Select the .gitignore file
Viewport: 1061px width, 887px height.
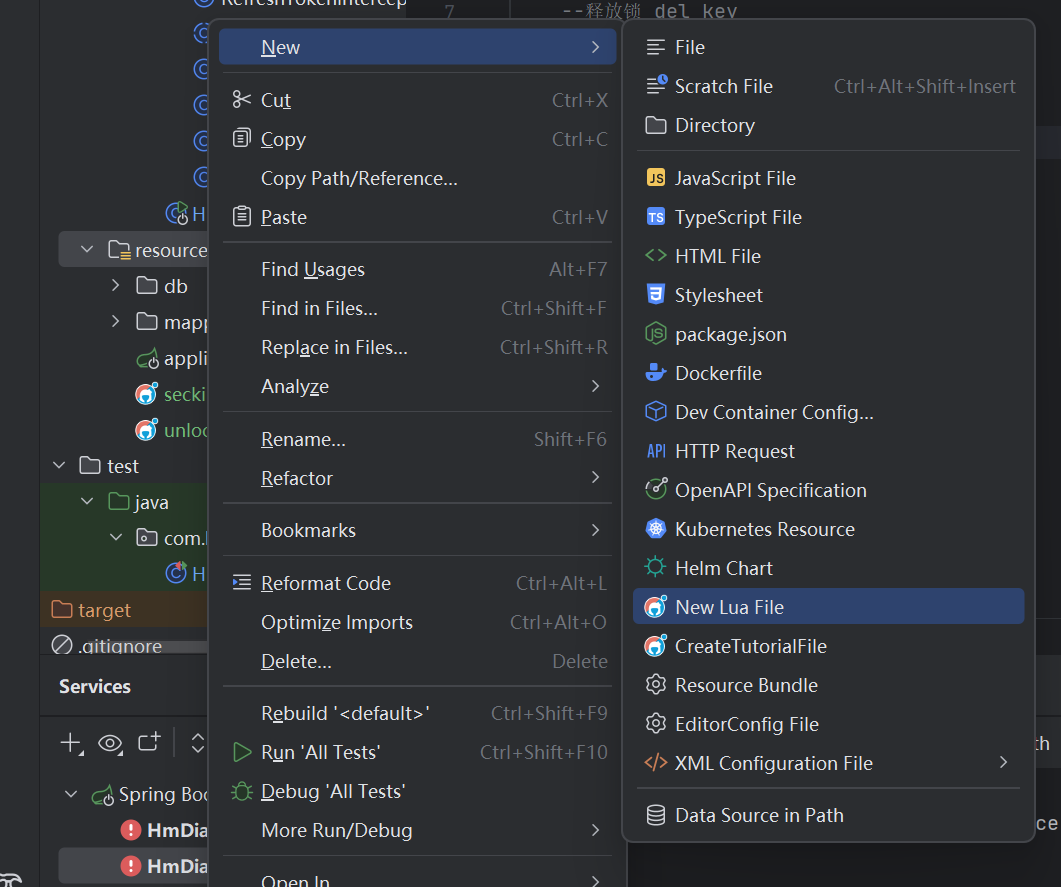pos(120,645)
